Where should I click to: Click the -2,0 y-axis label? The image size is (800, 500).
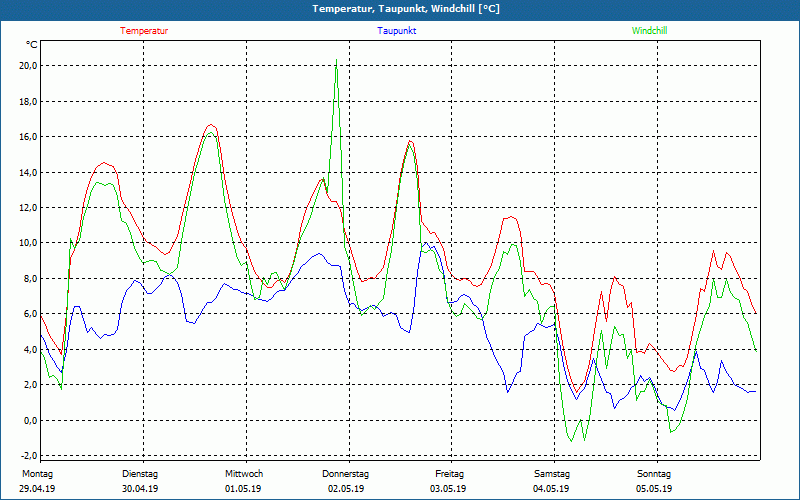coord(27,456)
